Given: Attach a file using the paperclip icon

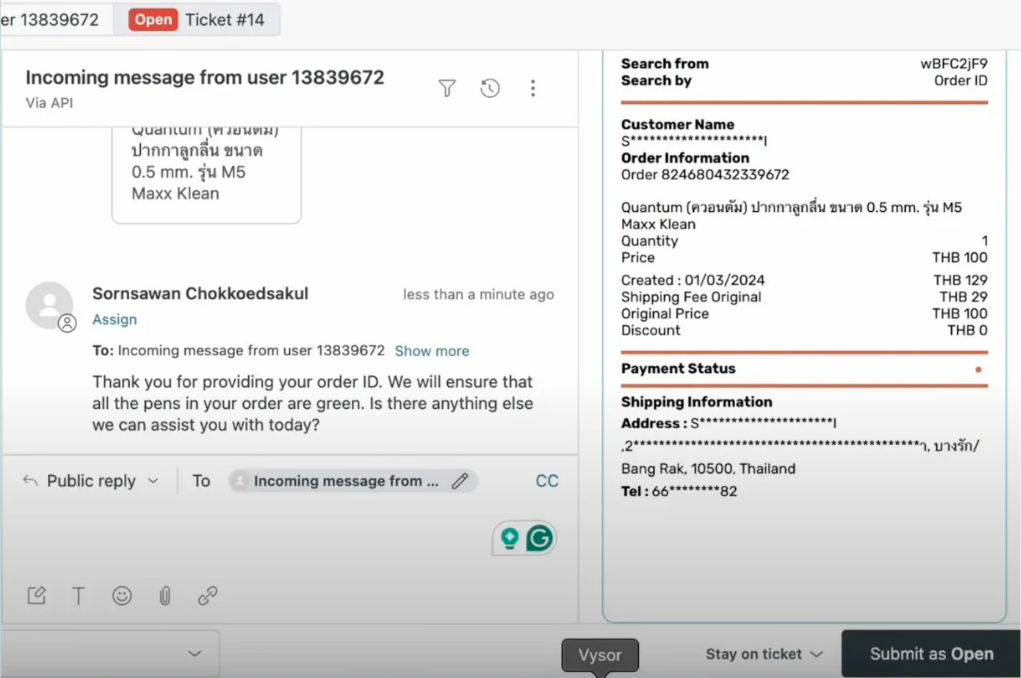Looking at the screenshot, I should pos(165,596).
